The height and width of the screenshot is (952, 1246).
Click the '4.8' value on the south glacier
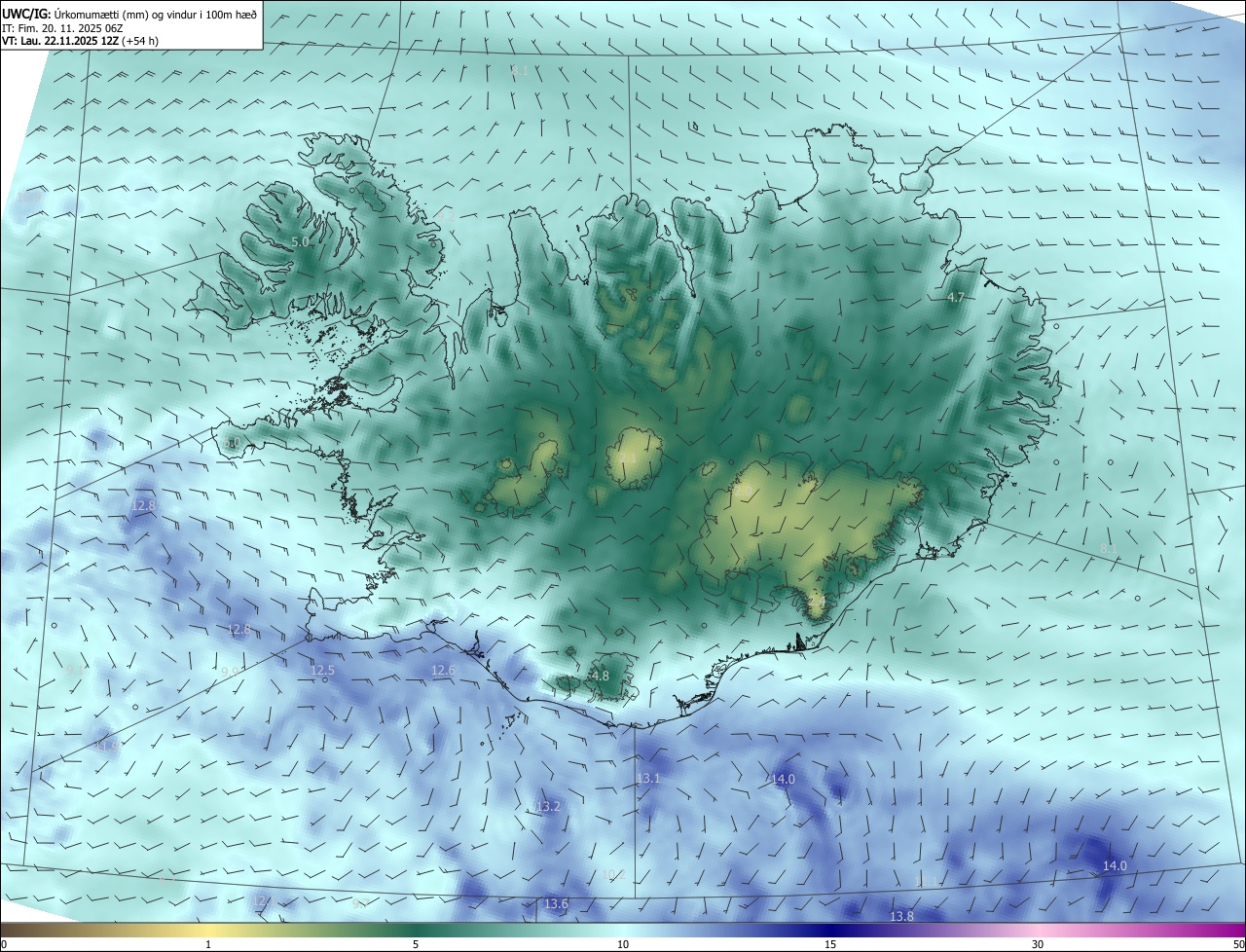pyautogui.click(x=601, y=676)
